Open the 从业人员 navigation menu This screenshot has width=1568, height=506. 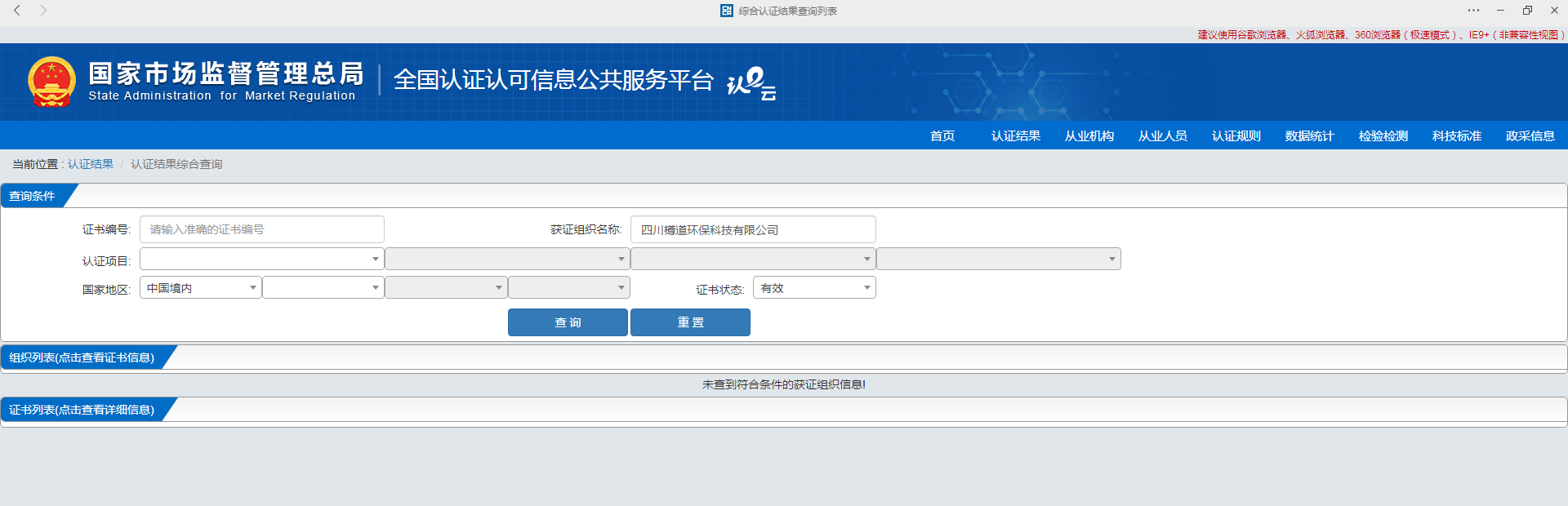point(1163,135)
